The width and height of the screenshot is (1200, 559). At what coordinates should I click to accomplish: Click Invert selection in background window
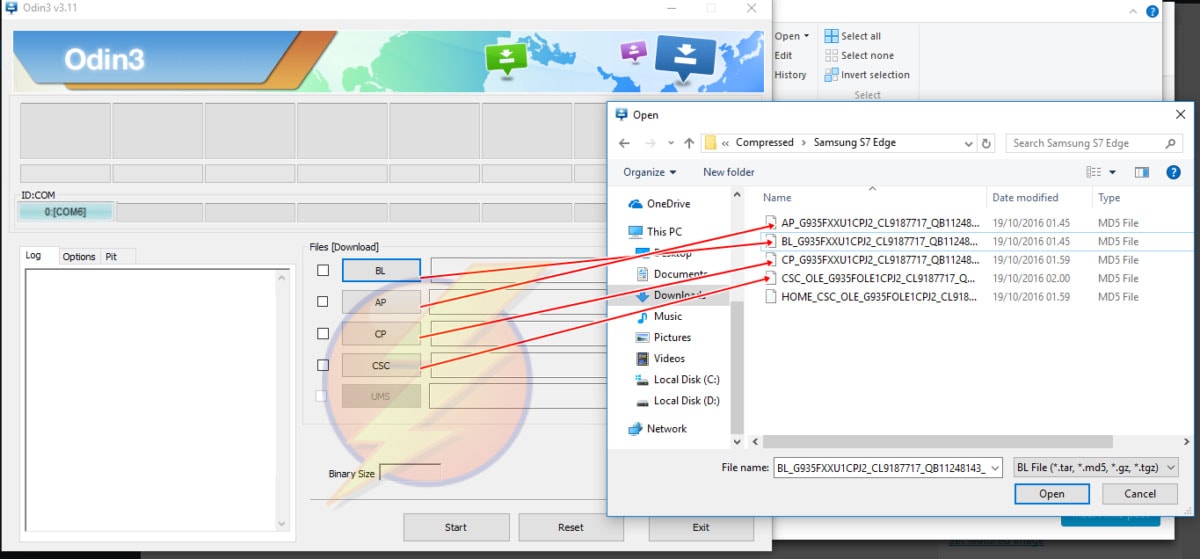tap(867, 74)
